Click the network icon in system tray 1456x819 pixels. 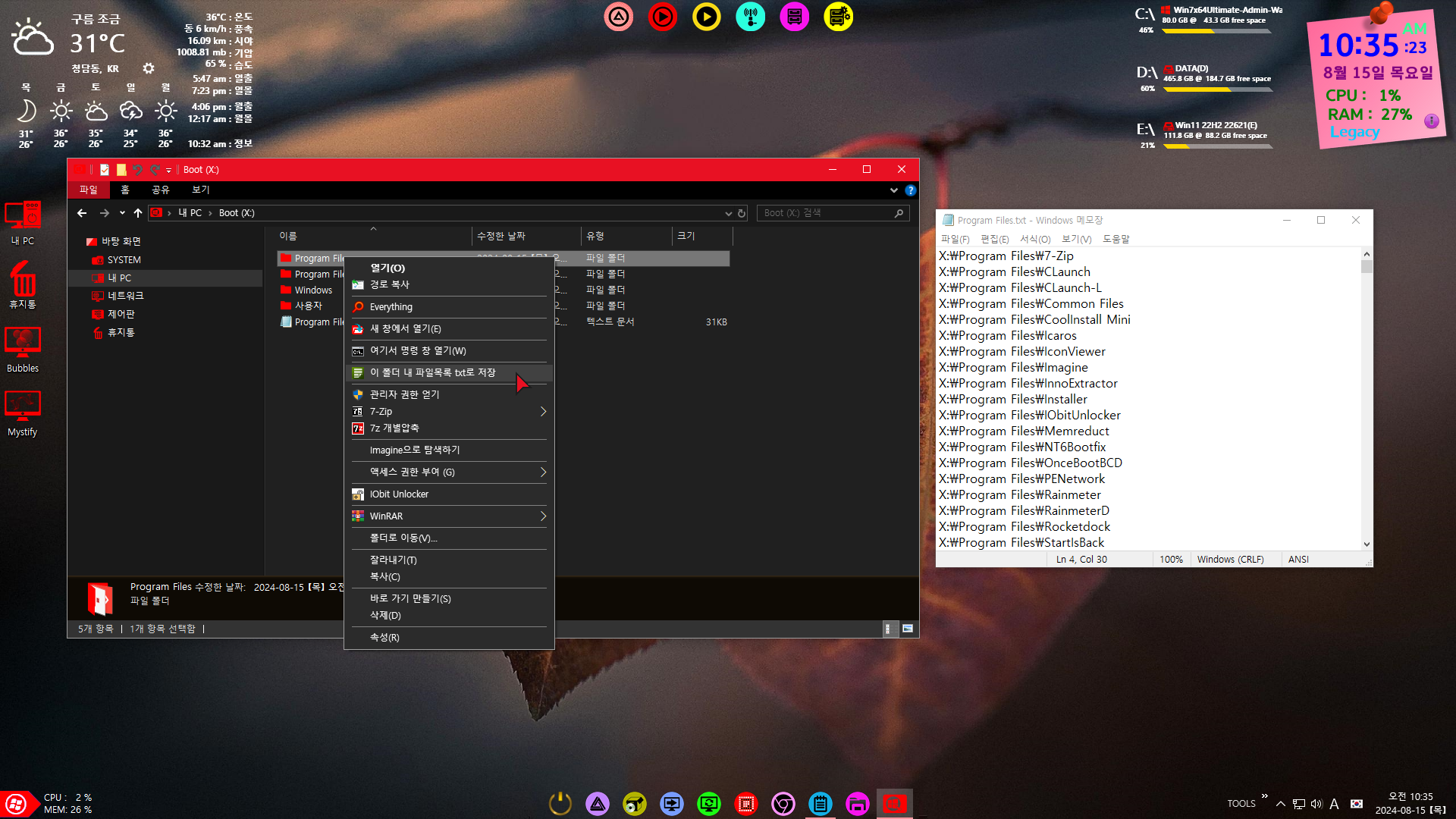[1299, 804]
